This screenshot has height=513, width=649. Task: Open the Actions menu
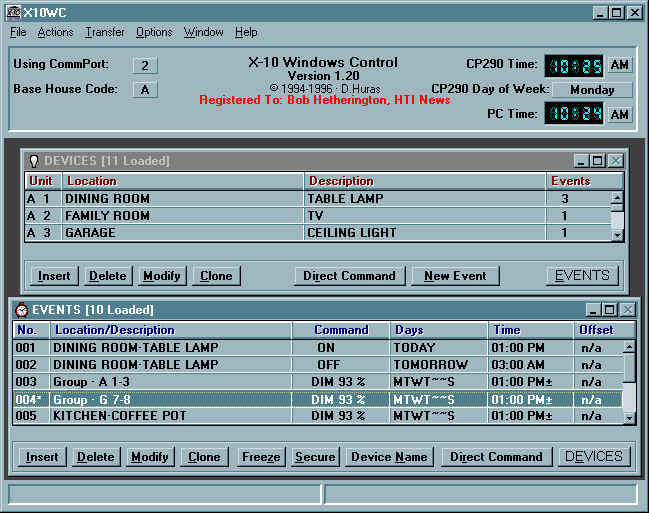pyautogui.click(x=55, y=32)
